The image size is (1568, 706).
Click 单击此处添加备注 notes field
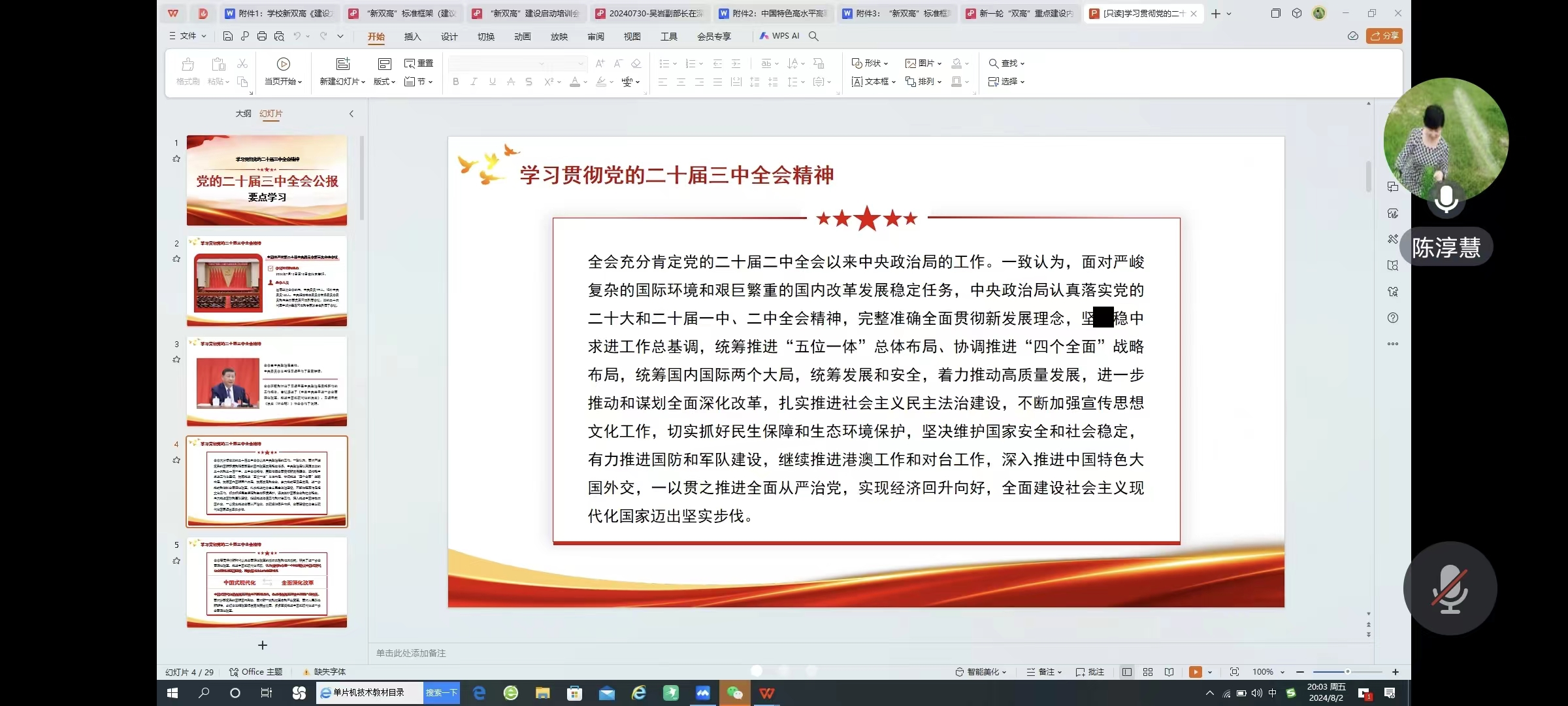[x=411, y=653]
